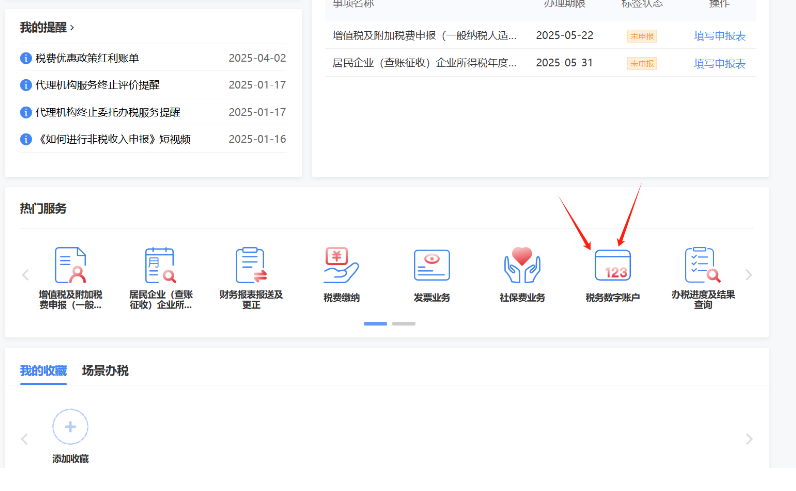Click 增值税及附加税费申报(一般纳税人 task name

[424, 36]
